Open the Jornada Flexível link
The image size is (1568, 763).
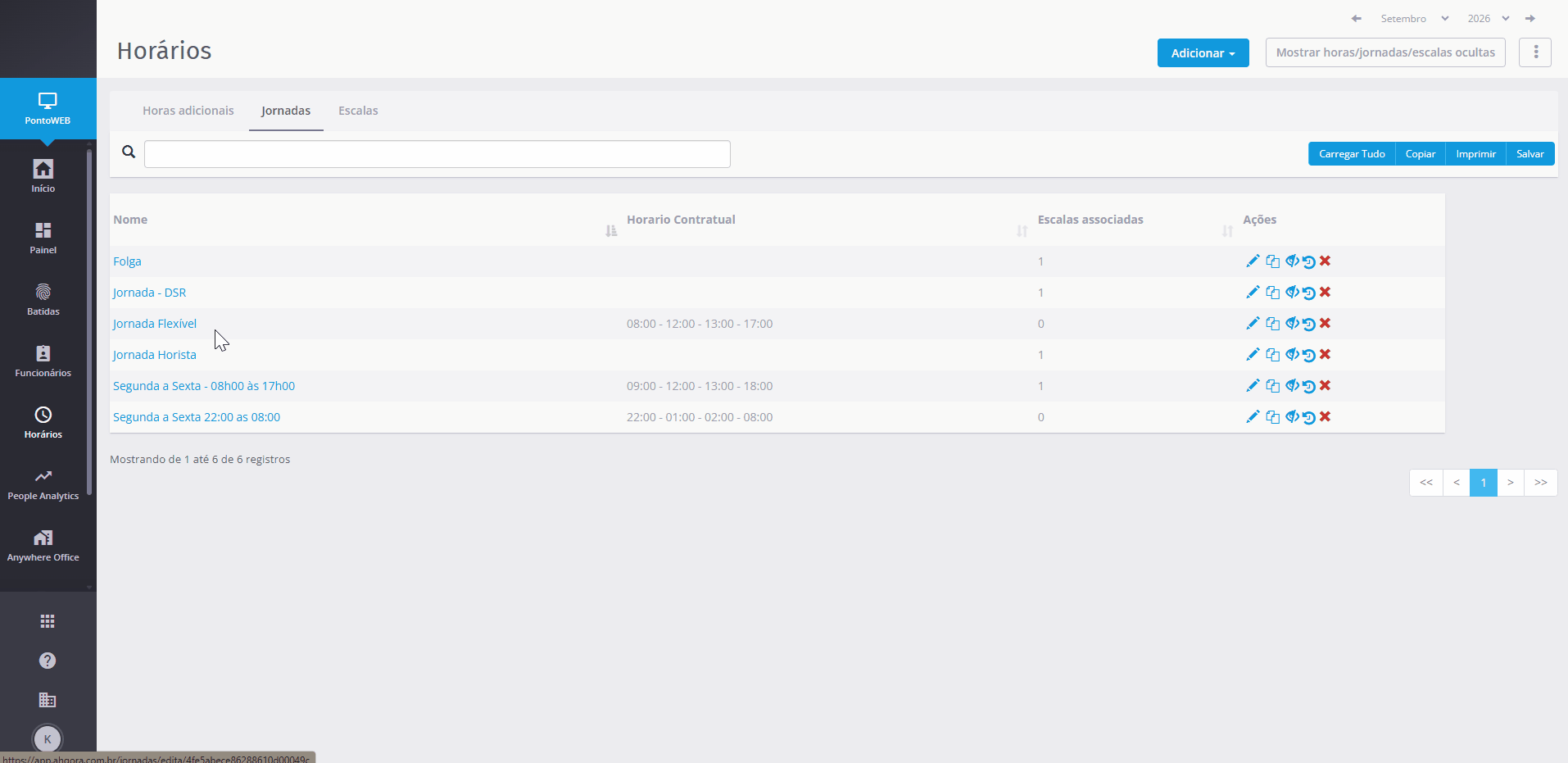click(x=155, y=324)
